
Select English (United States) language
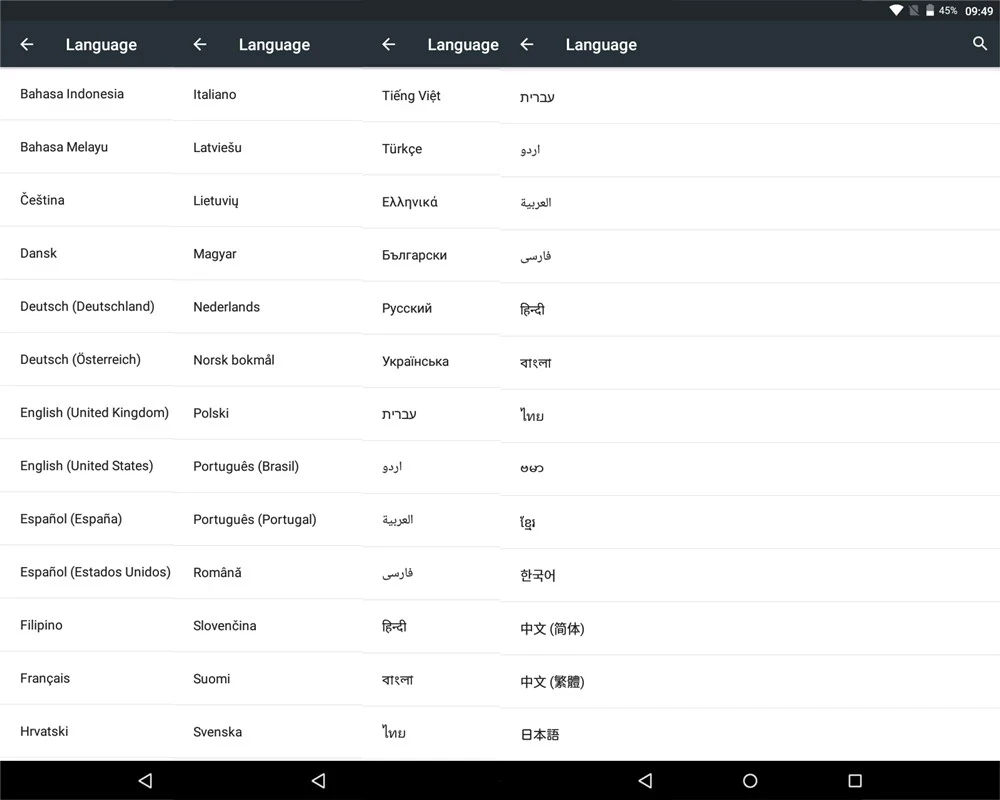coord(87,466)
